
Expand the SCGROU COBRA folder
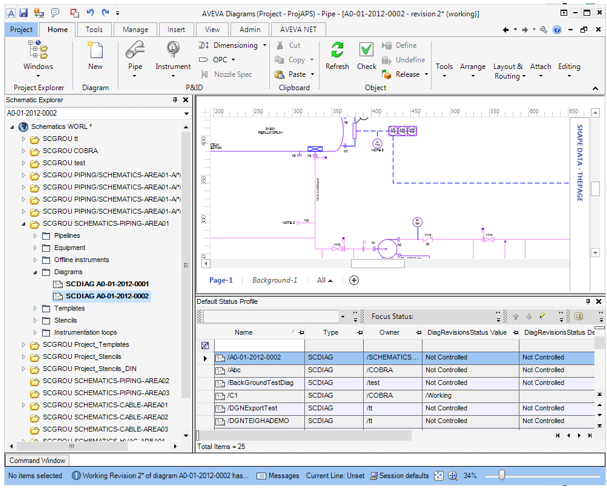(24, 151)
